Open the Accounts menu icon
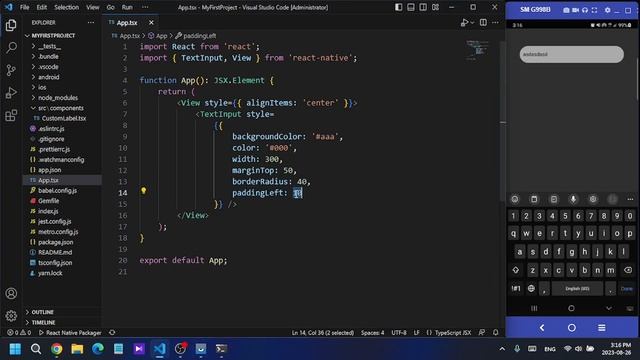Image resolution: width=640 pixels, height=360 pixels. [11, 293]
